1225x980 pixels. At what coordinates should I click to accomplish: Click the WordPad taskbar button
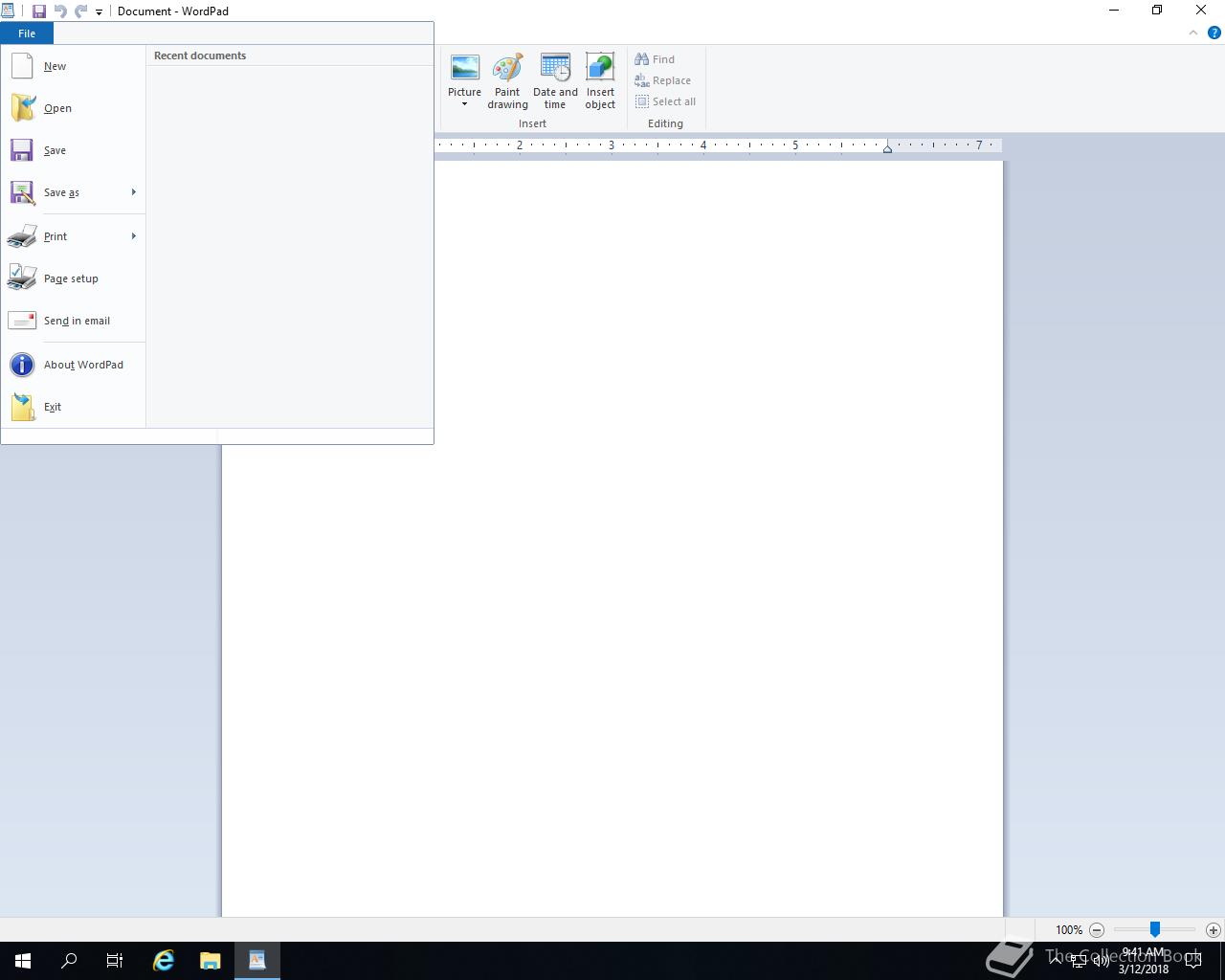pyautogui.click(x=256, y=961)
